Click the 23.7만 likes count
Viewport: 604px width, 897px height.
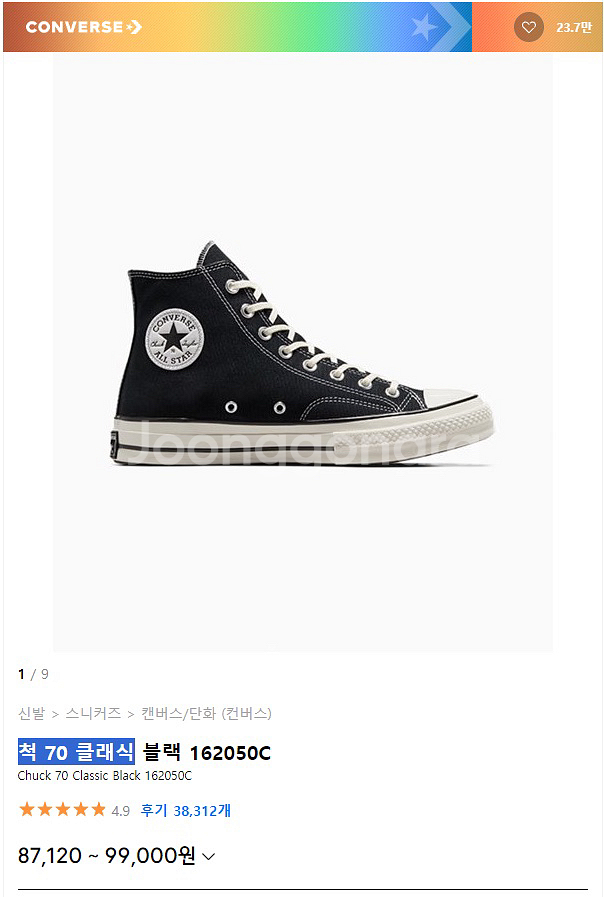pos(574,27)
